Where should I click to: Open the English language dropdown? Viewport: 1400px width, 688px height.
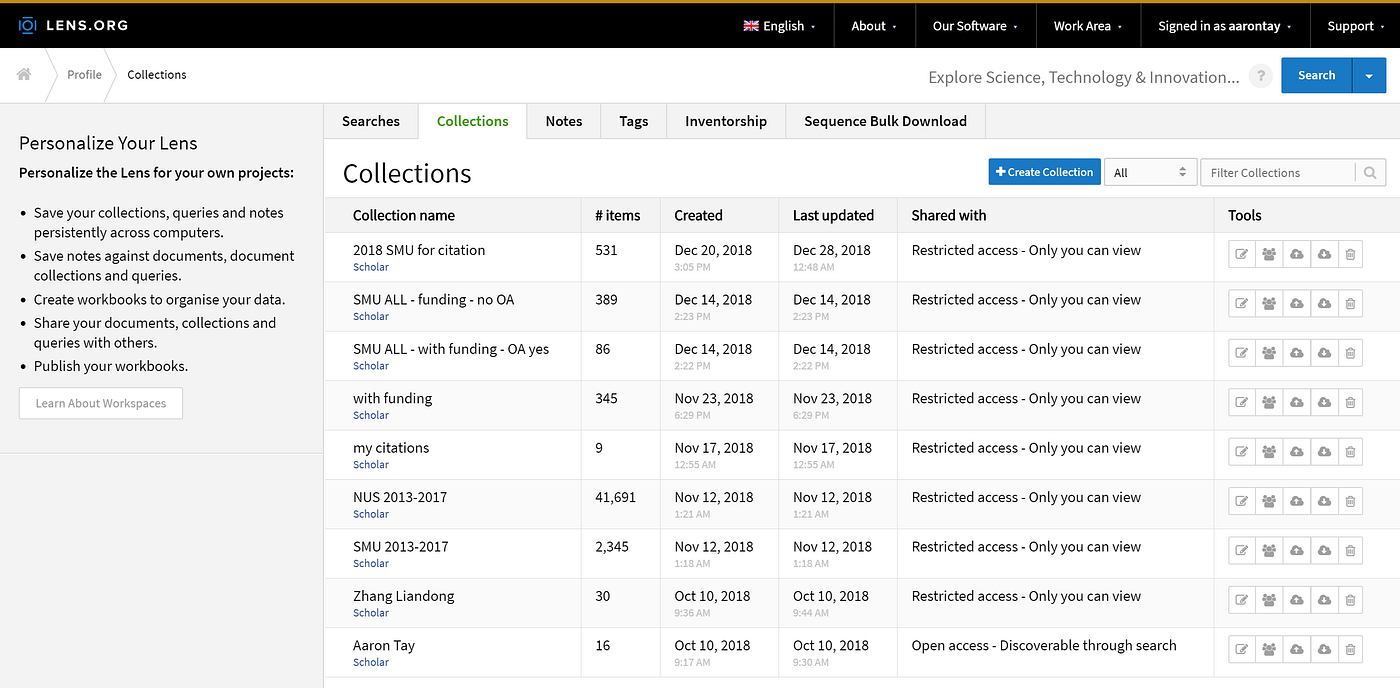click(780, 26)
